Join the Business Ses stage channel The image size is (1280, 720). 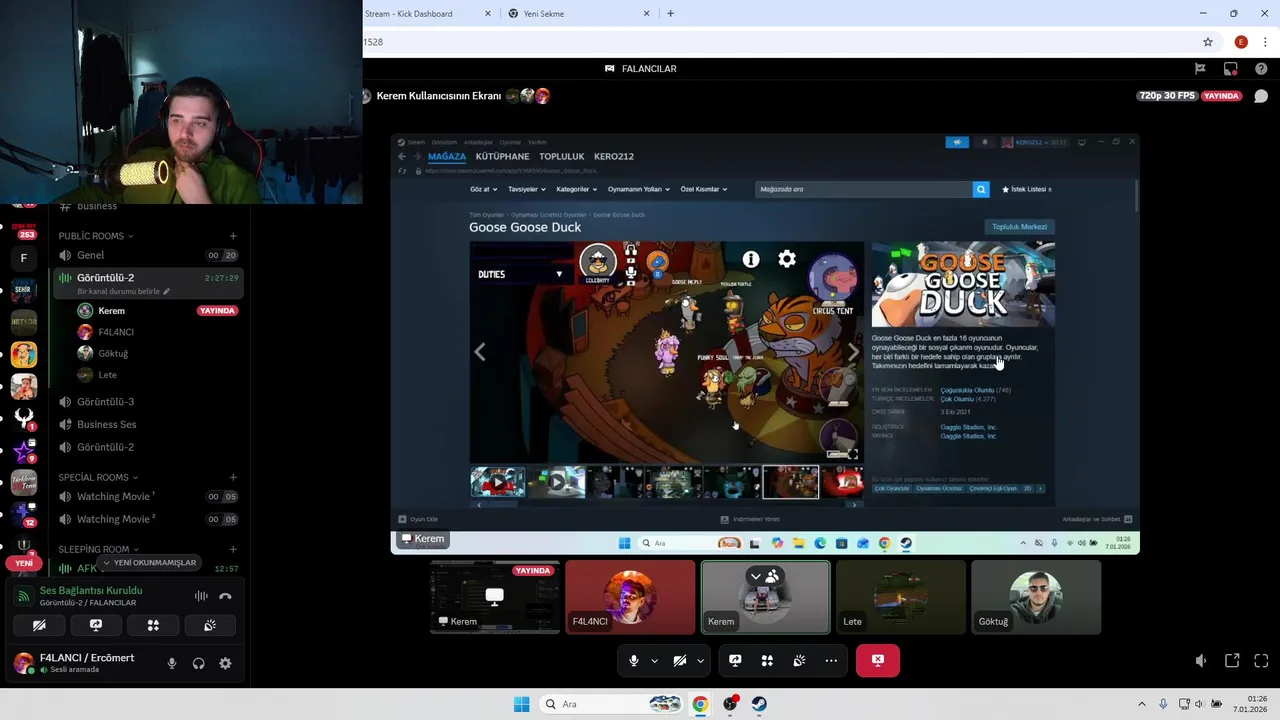pos(148,424)
